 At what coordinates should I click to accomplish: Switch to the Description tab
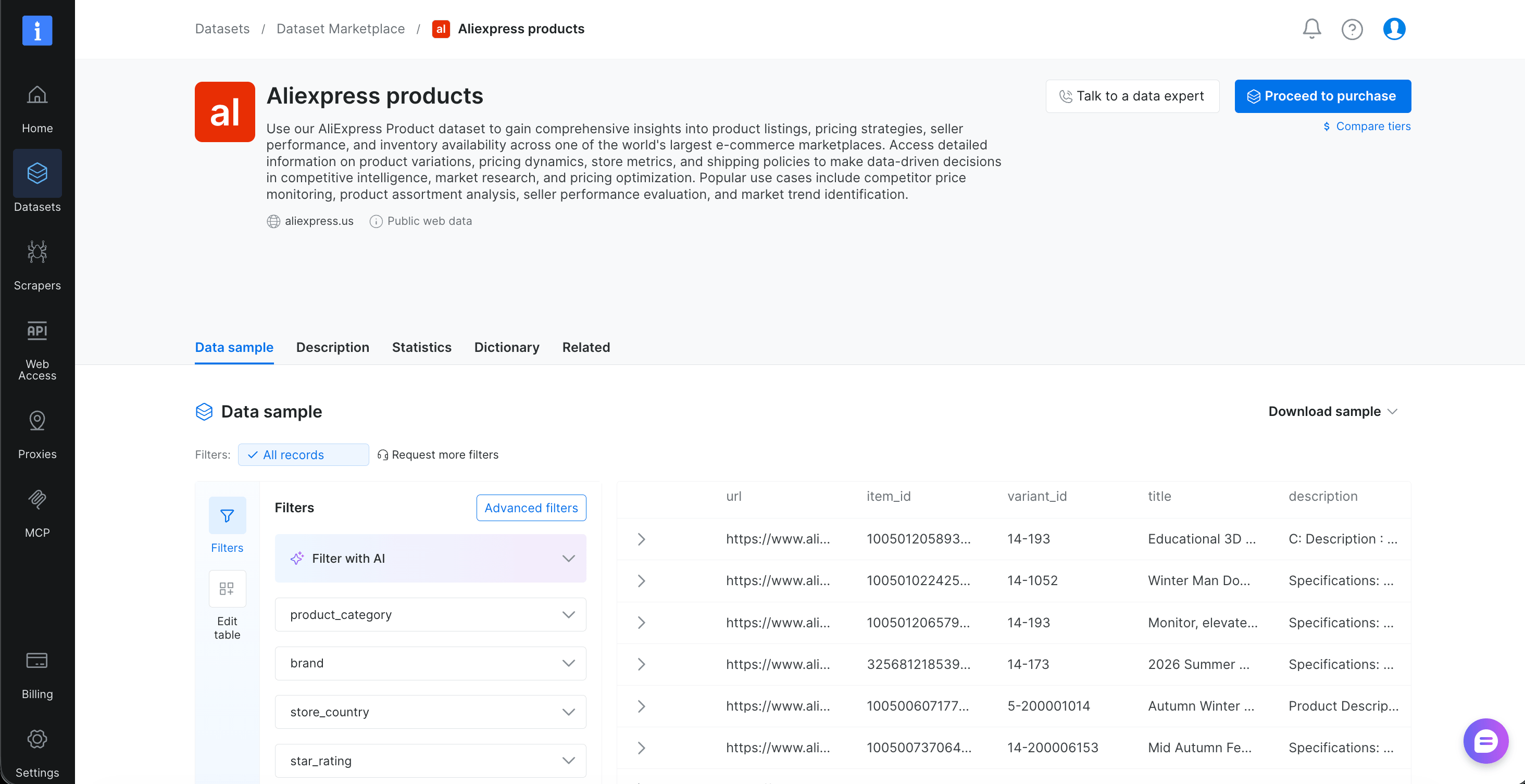332,347
